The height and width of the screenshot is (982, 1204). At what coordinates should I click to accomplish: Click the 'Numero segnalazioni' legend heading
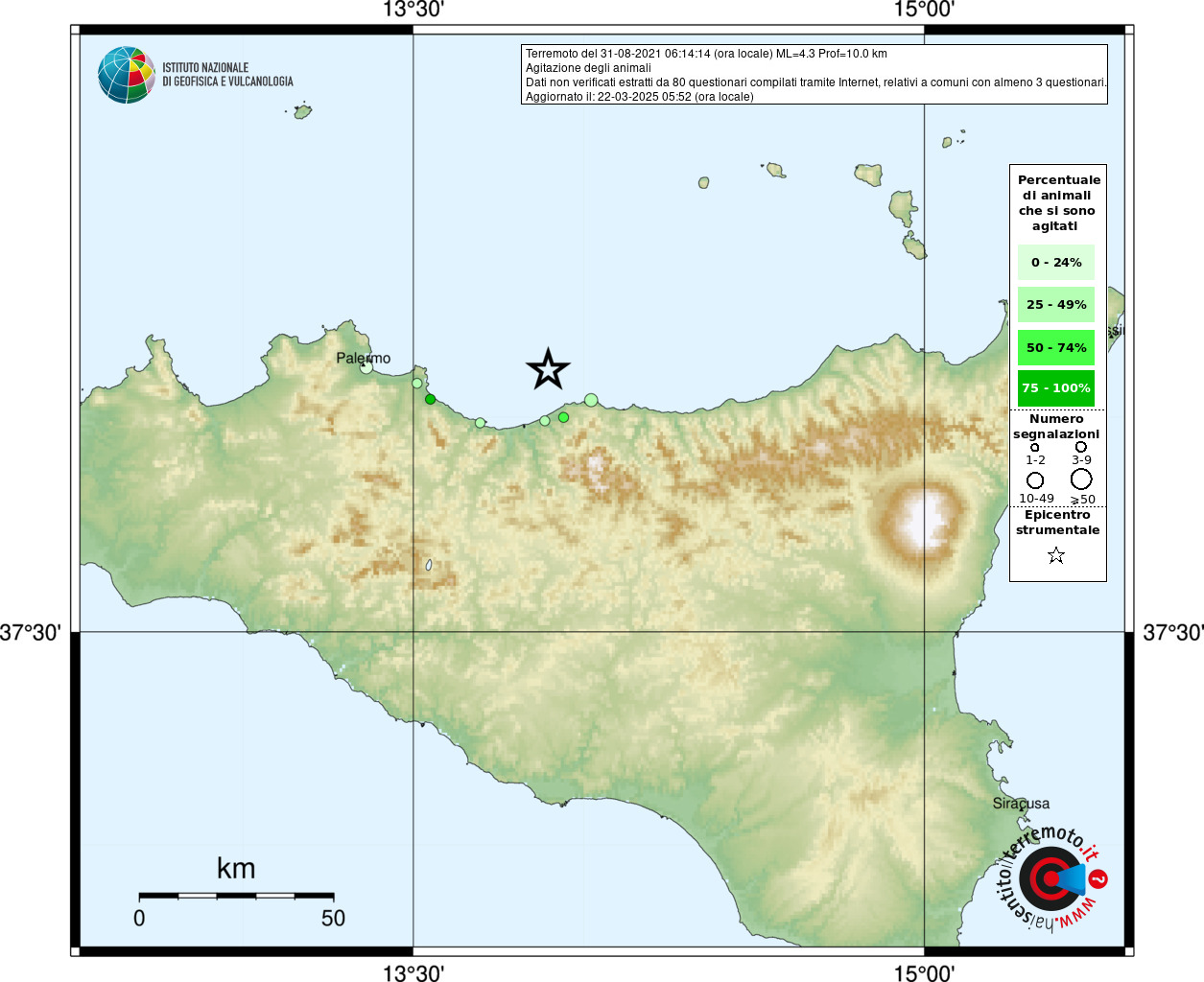[x=1056, y=427]
